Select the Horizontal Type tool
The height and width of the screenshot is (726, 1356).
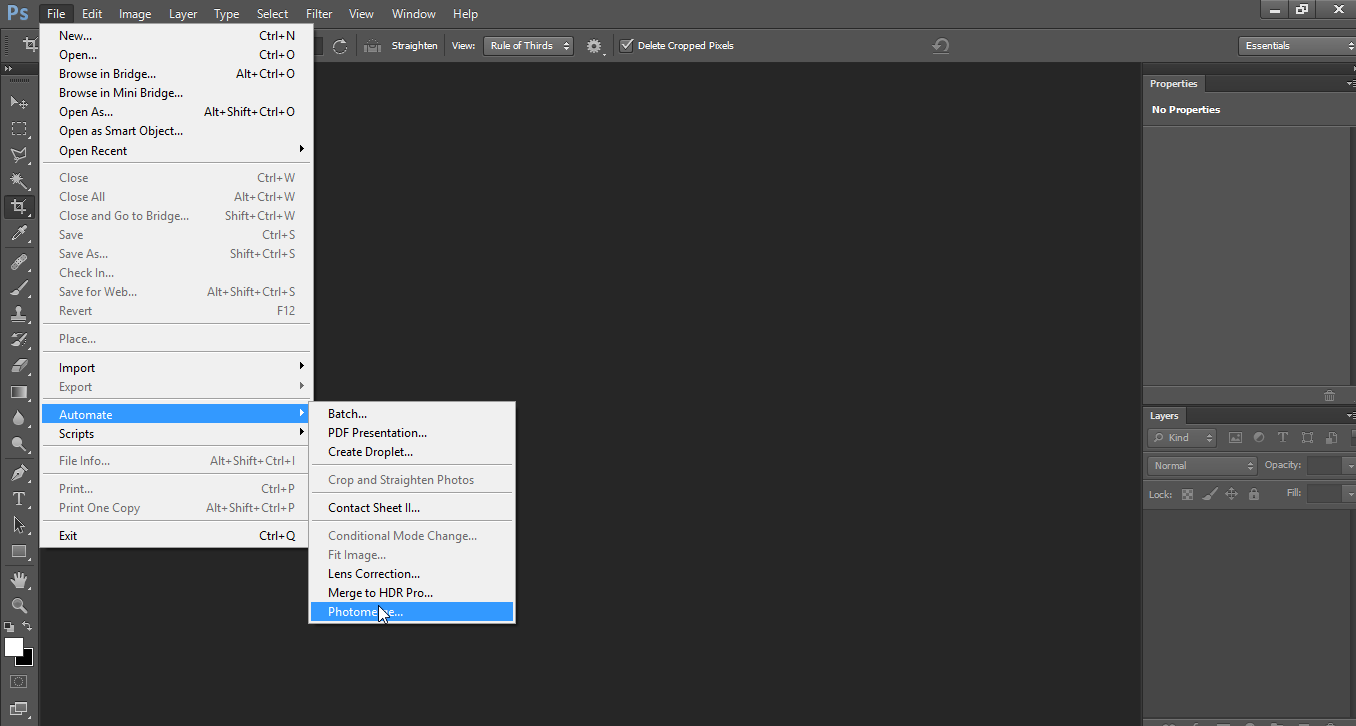[x=19, y=499]
